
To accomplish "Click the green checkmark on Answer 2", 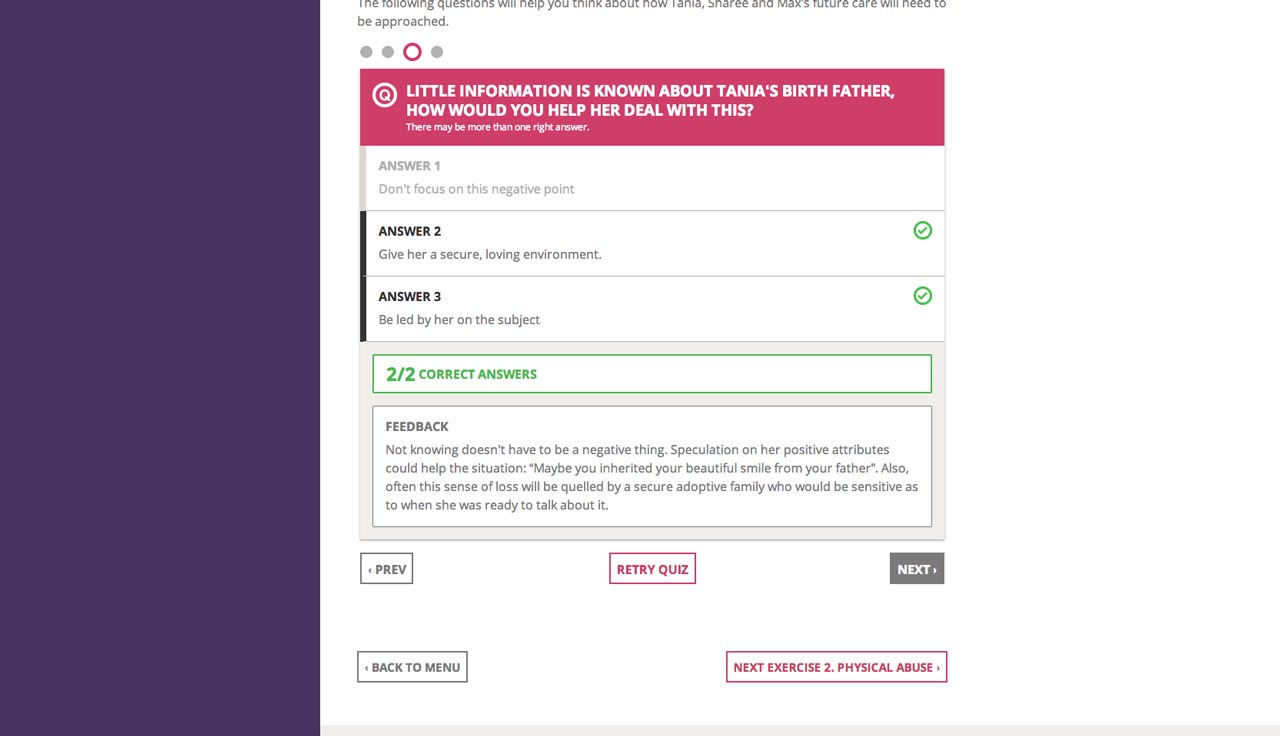I will coord(922,231).
